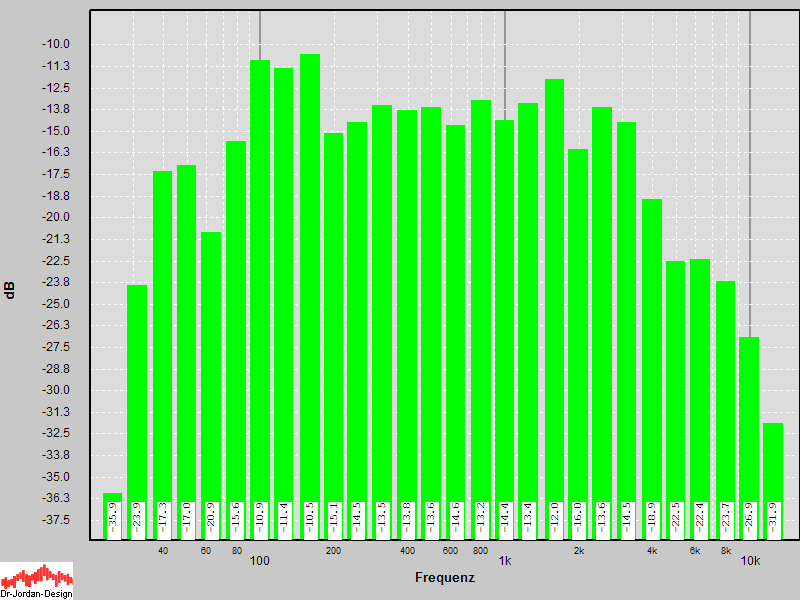800x600 pixels.
Task: Click the -23.9 value label
Action: 137,520
